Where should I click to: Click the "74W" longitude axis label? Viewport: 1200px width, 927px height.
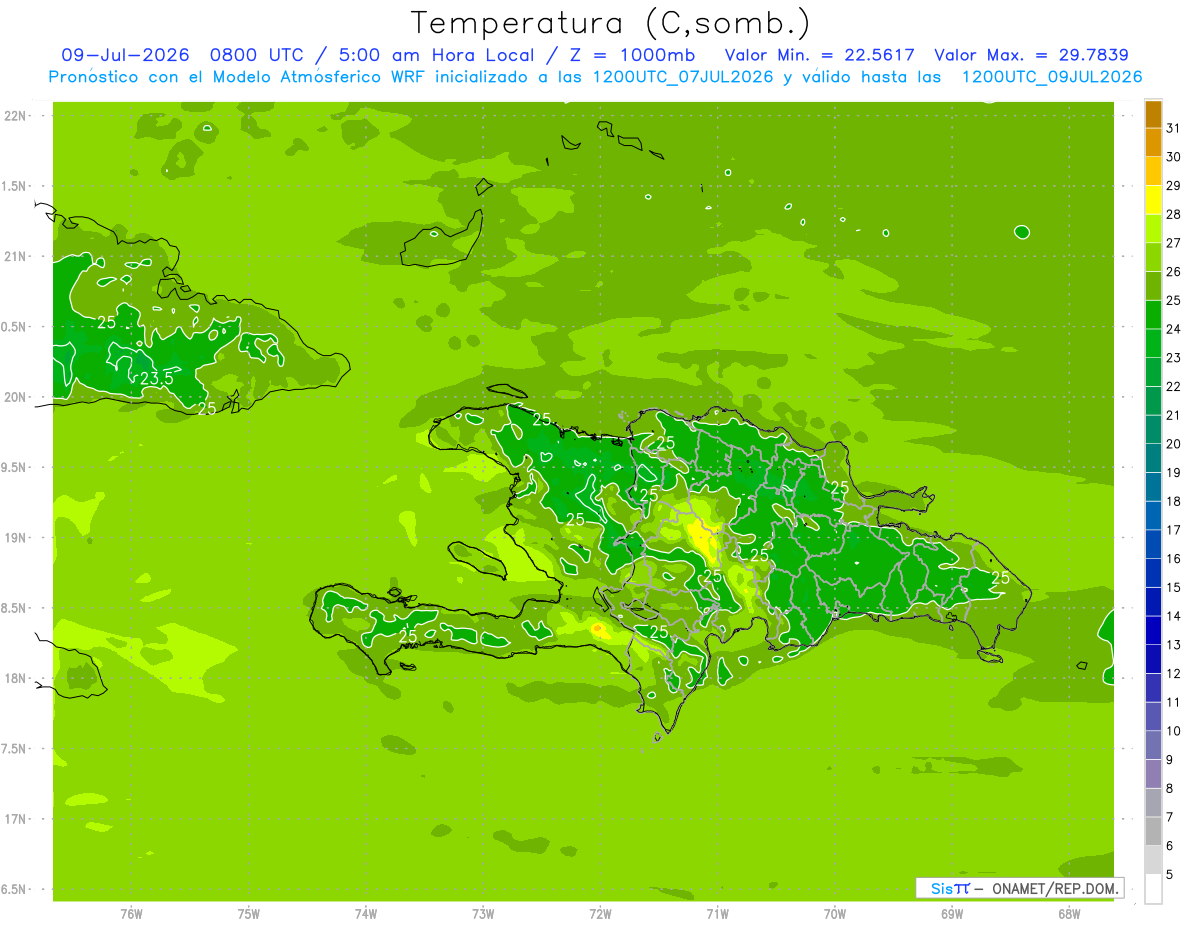click(x=365, y=914)
